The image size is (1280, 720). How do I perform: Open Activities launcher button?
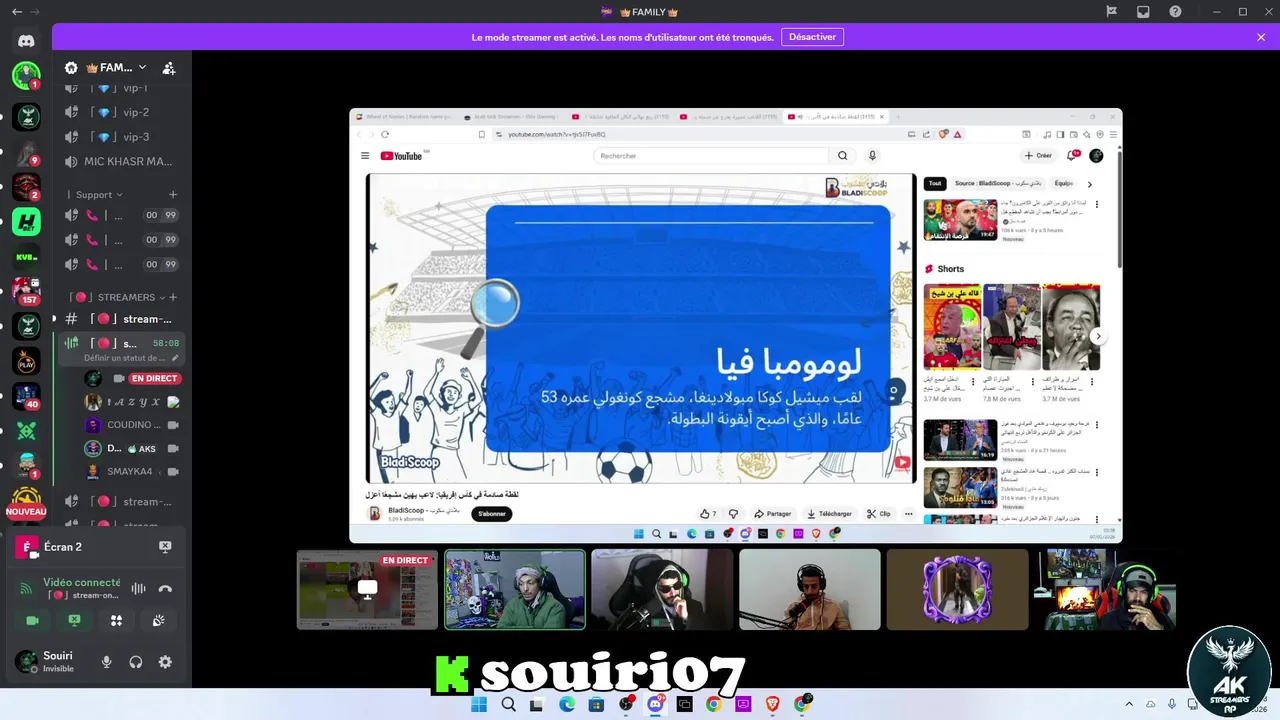click(116, 621)
